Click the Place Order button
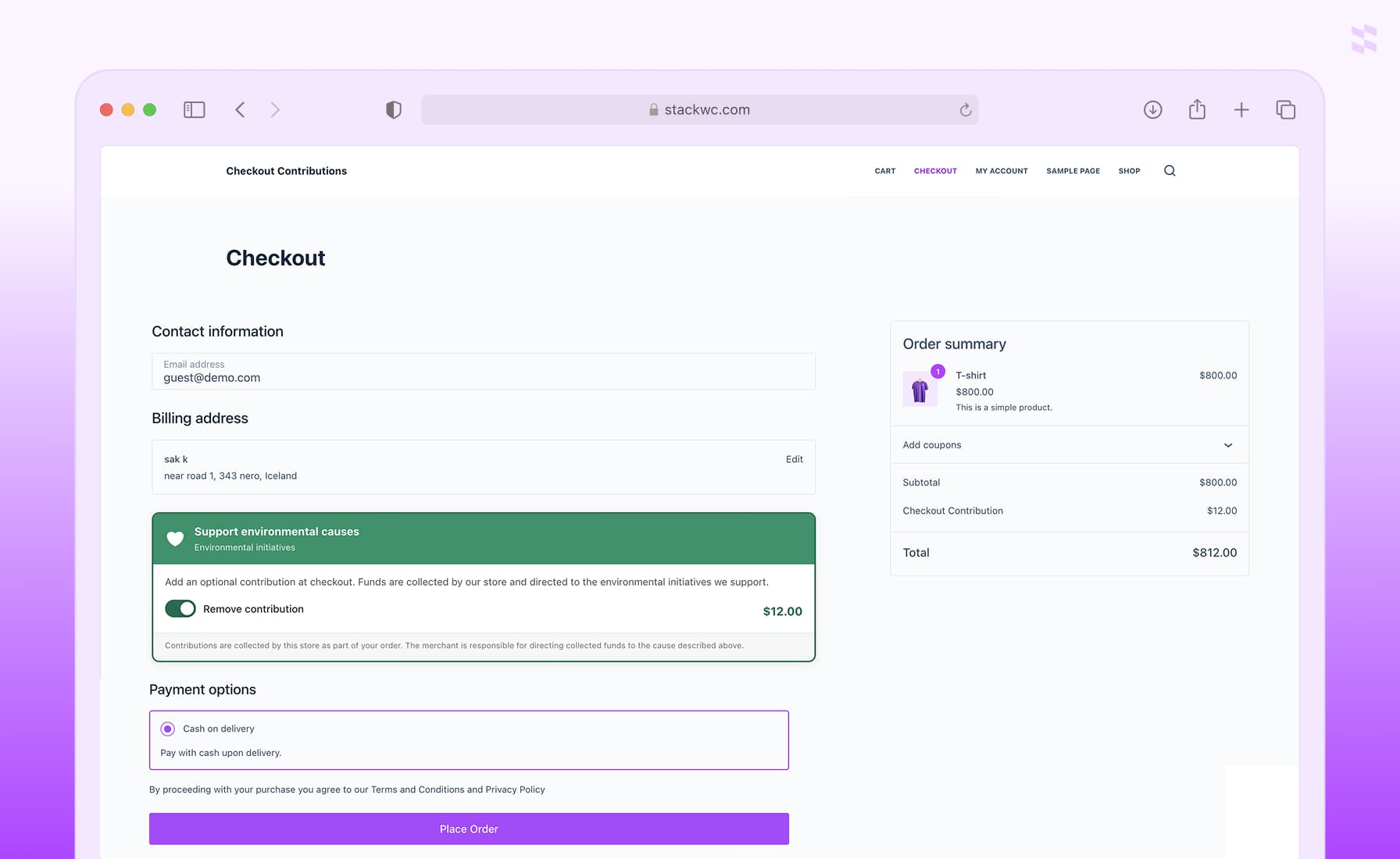The width and height of the screenshot is (1400, 859). click(x=469, y=829)
